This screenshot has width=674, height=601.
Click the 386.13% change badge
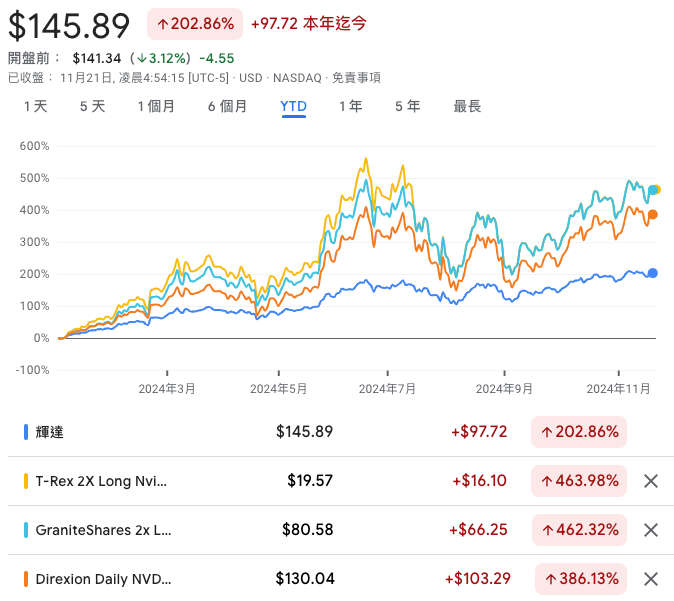(x=581, y=579)
